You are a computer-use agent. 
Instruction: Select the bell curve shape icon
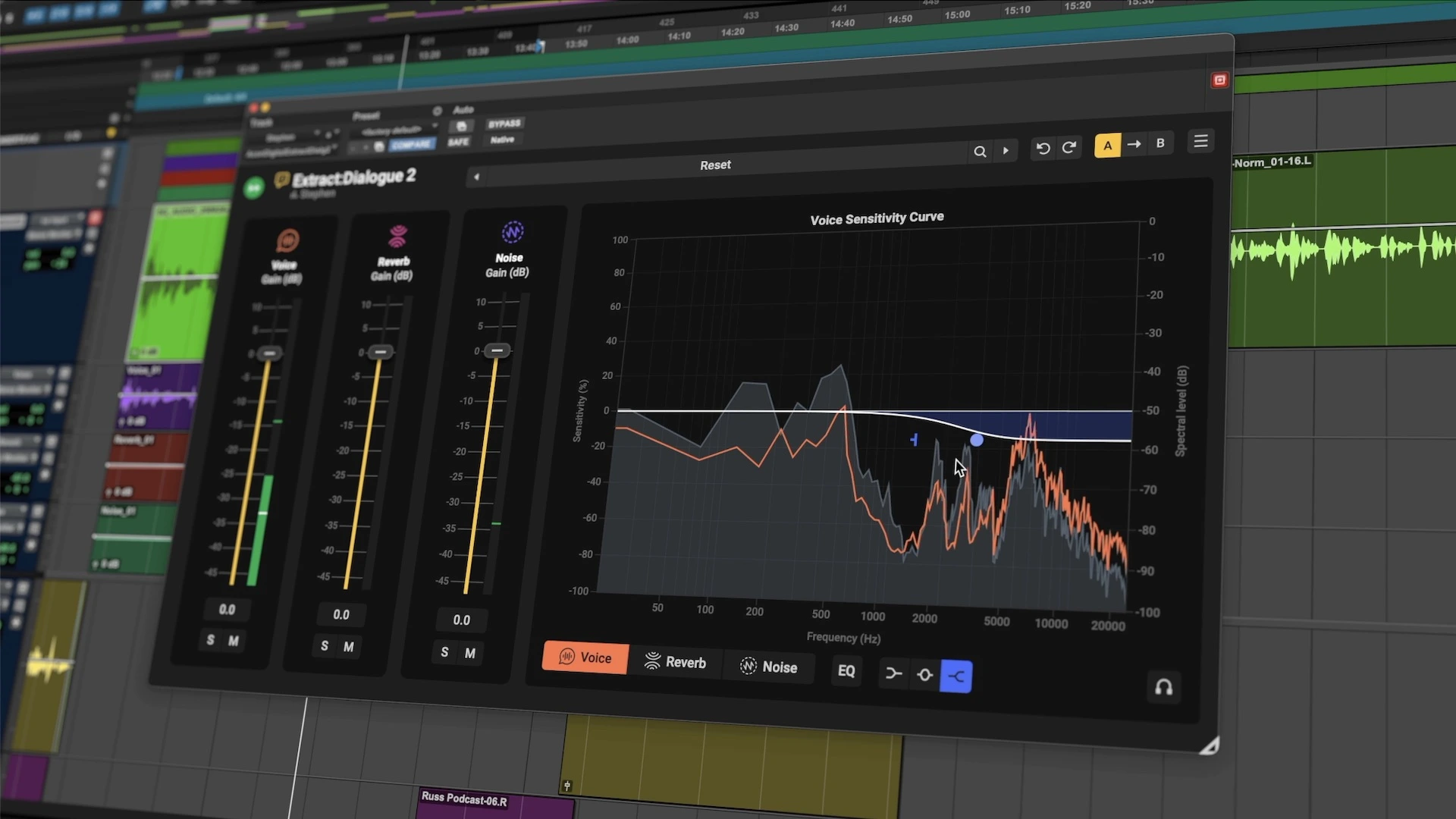924,674
